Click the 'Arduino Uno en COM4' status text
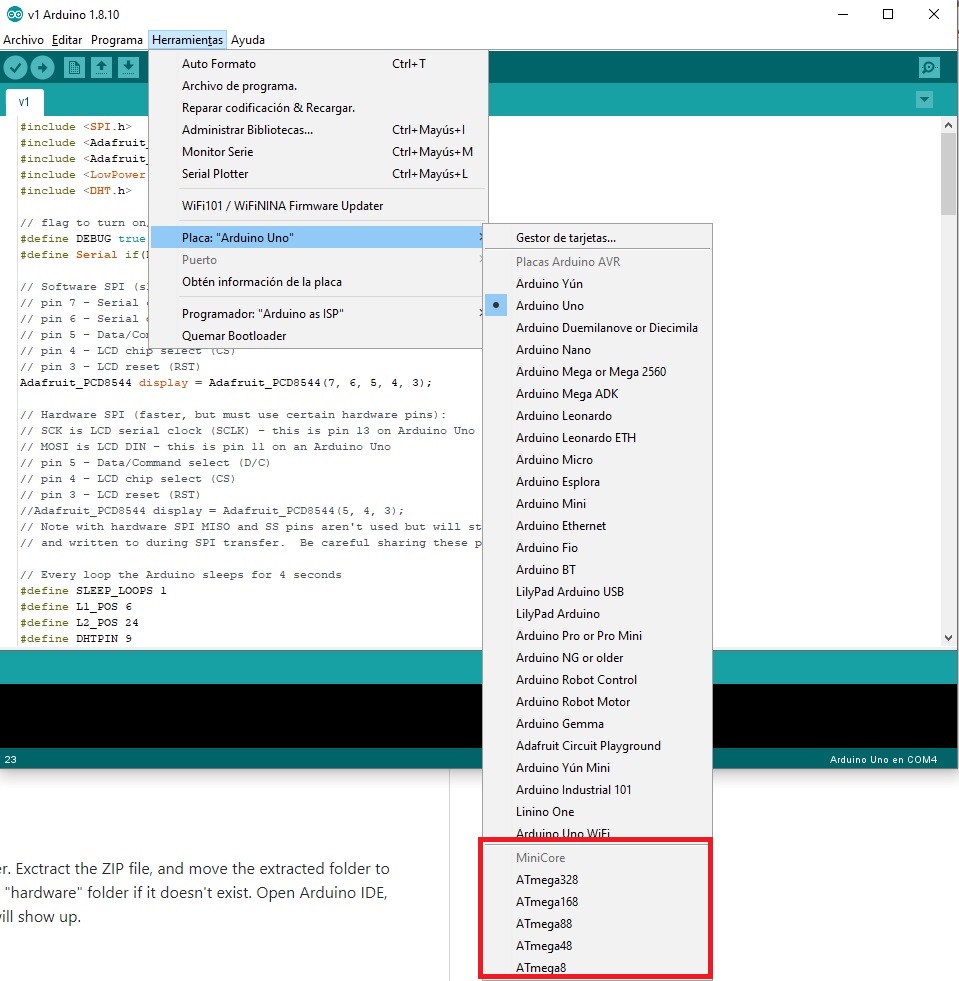Screen dimensions: 959x981 pyautogui.click(x=883, y=759)
